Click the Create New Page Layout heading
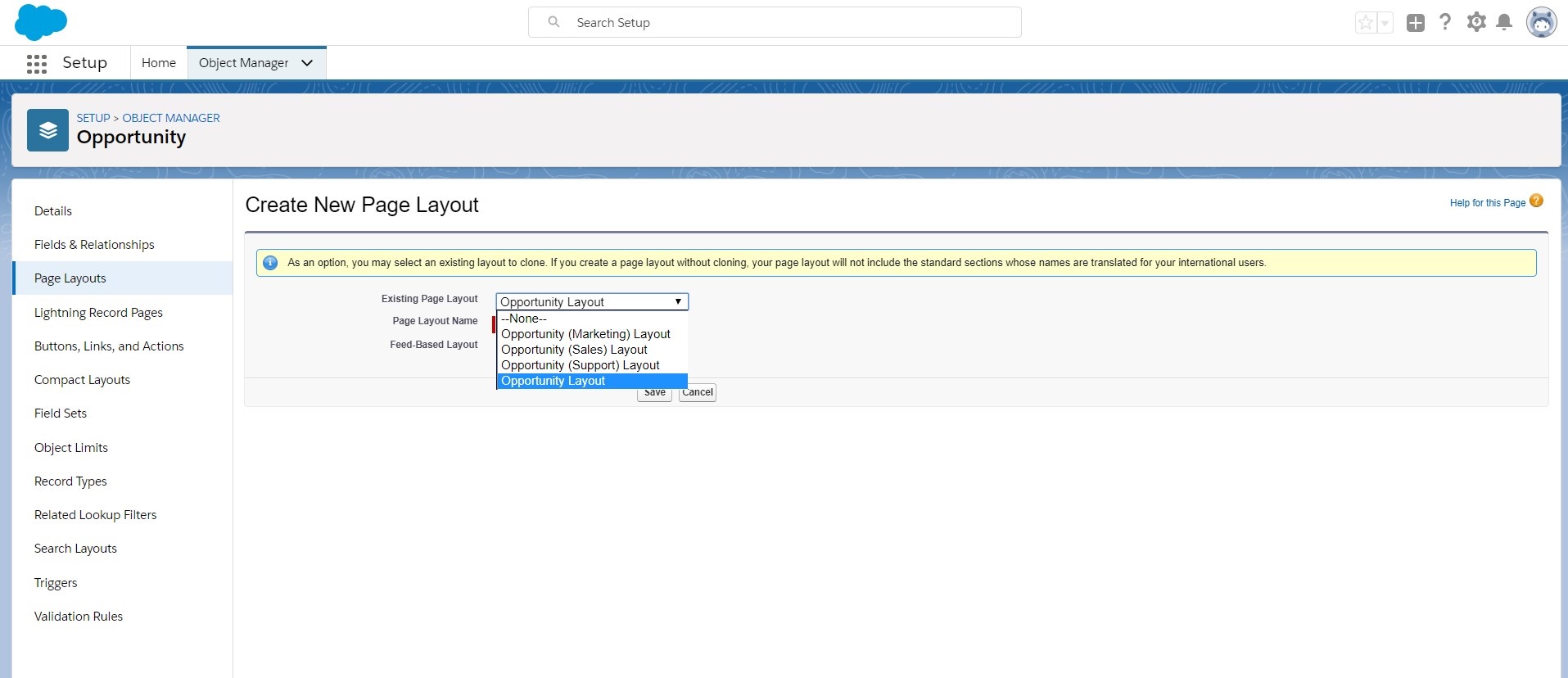1568x678 pixels. click(362, 205)
